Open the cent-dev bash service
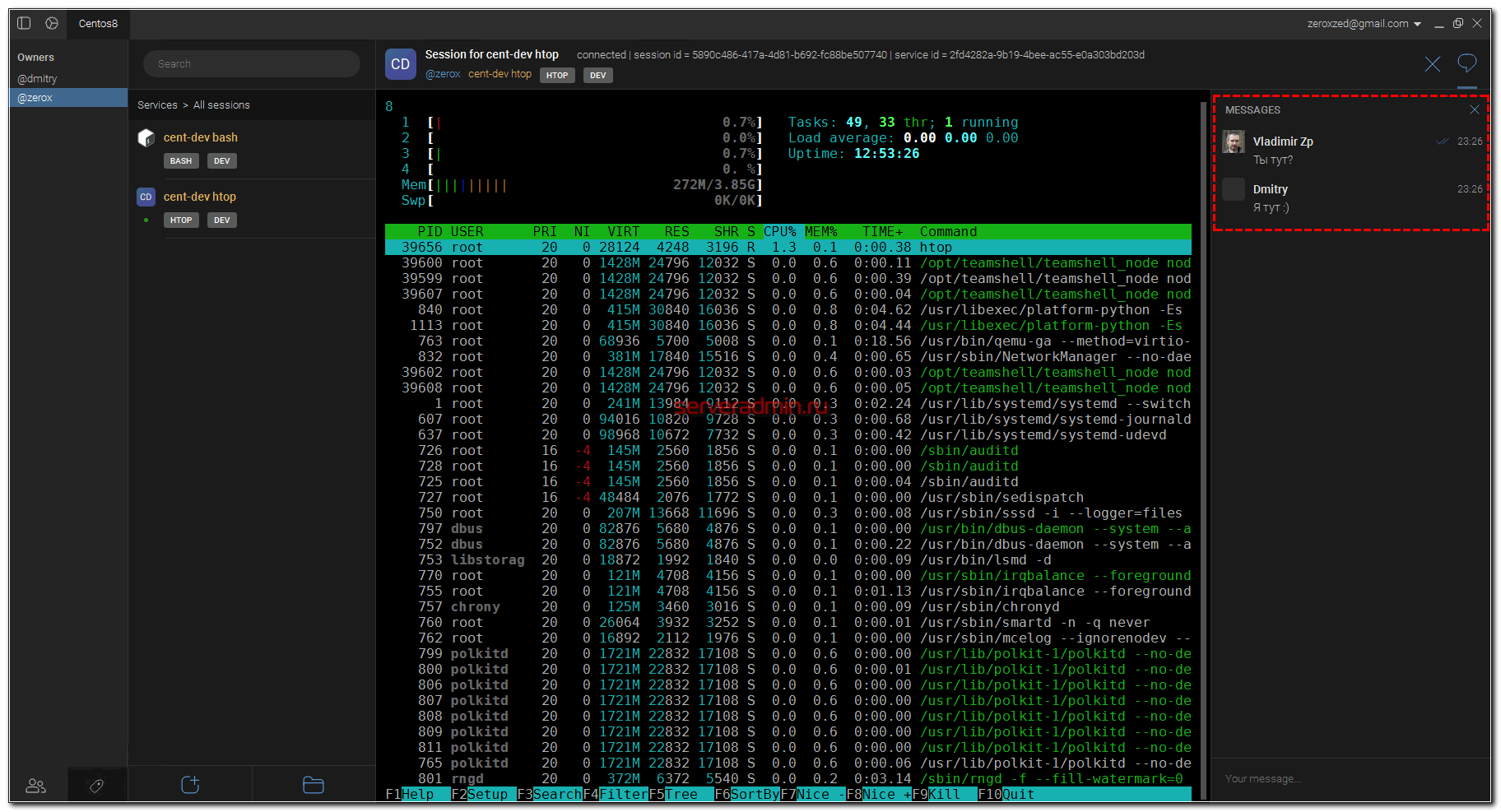Viewport: 1501px width, 812px height. coord(200,137)
